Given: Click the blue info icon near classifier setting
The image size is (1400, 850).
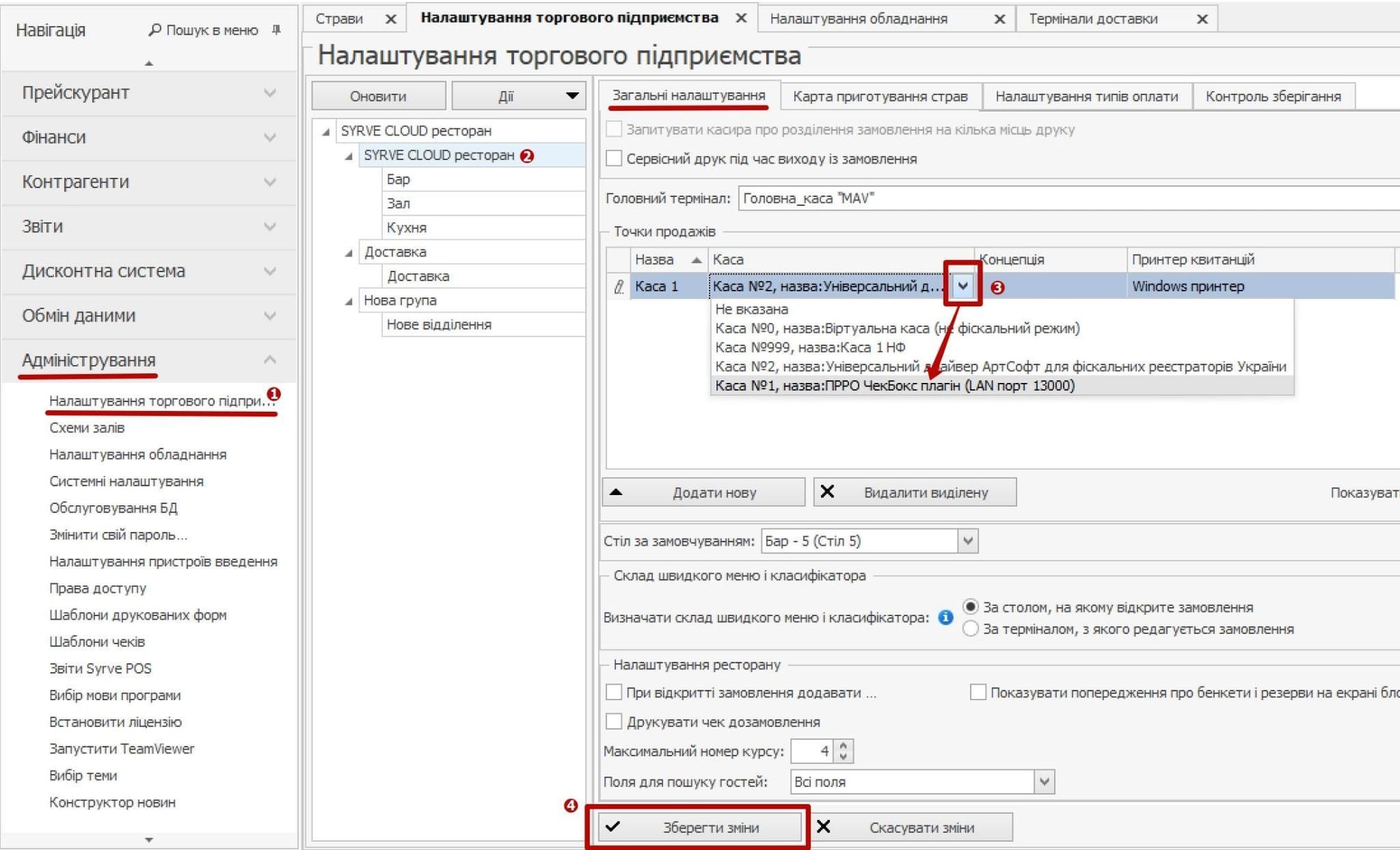Looking at the screenshot, I should tap(945, 618).
